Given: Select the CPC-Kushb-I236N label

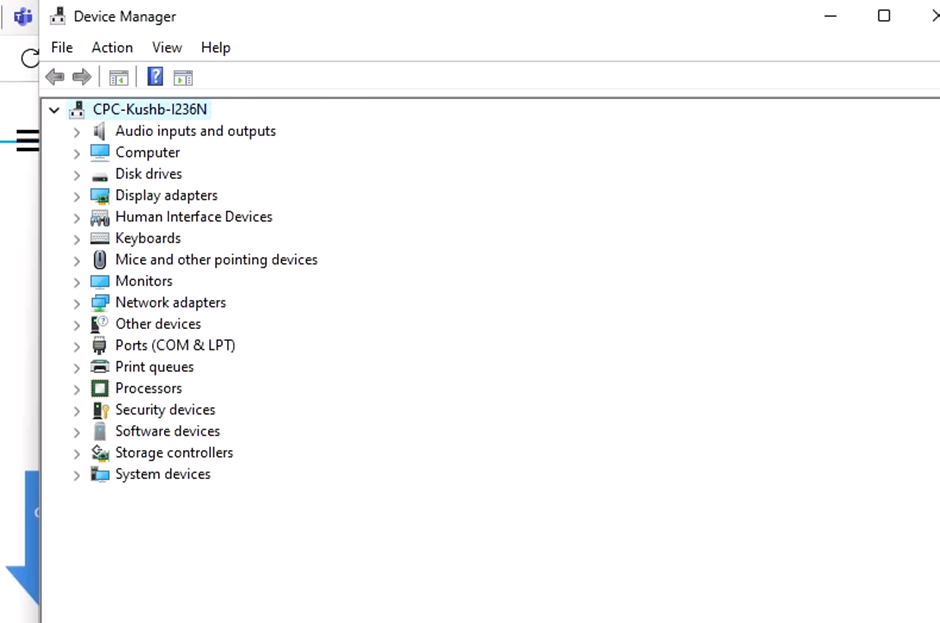Looking at the screenshot, I should 150,109.
